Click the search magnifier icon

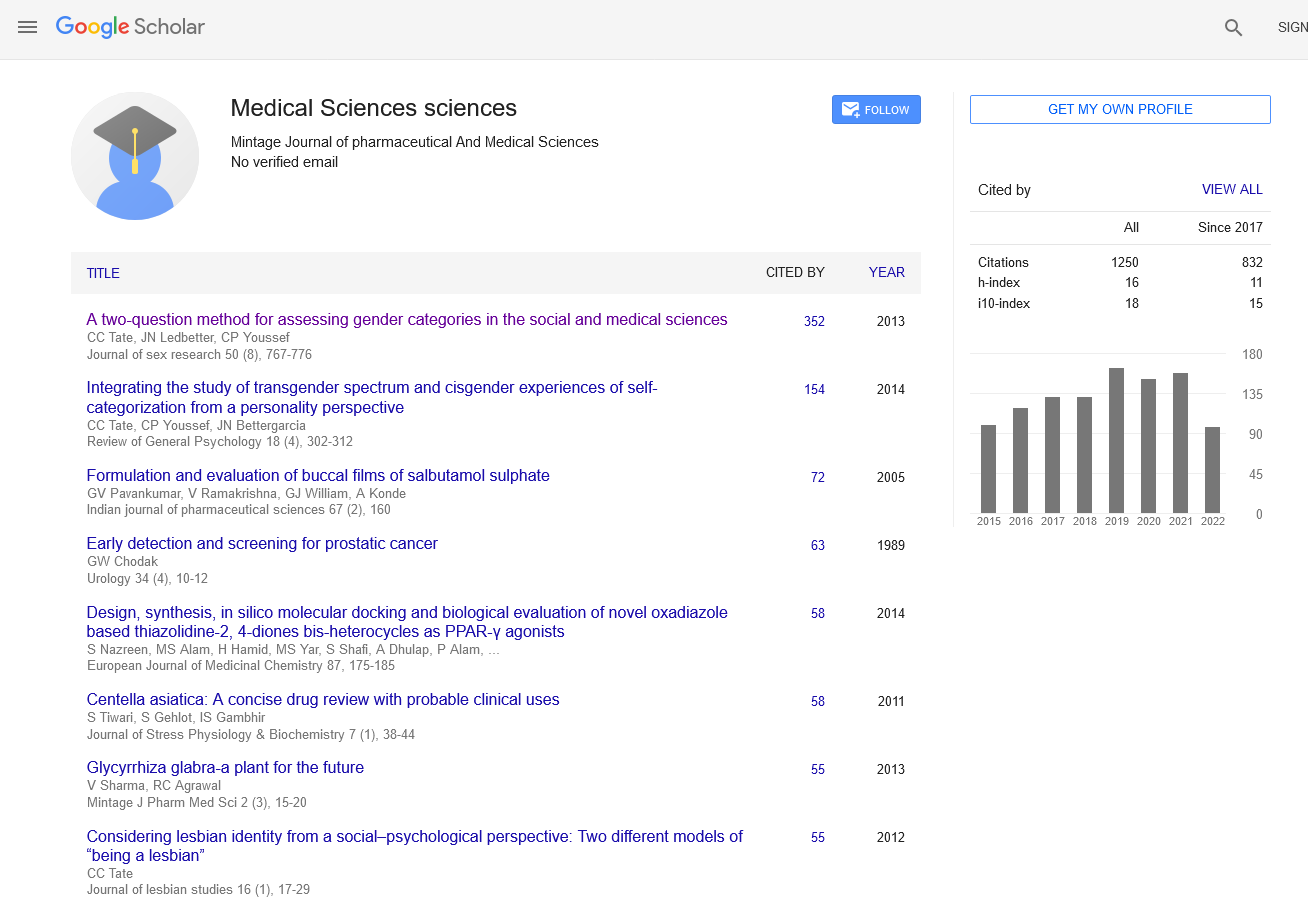coord(1233,28)
